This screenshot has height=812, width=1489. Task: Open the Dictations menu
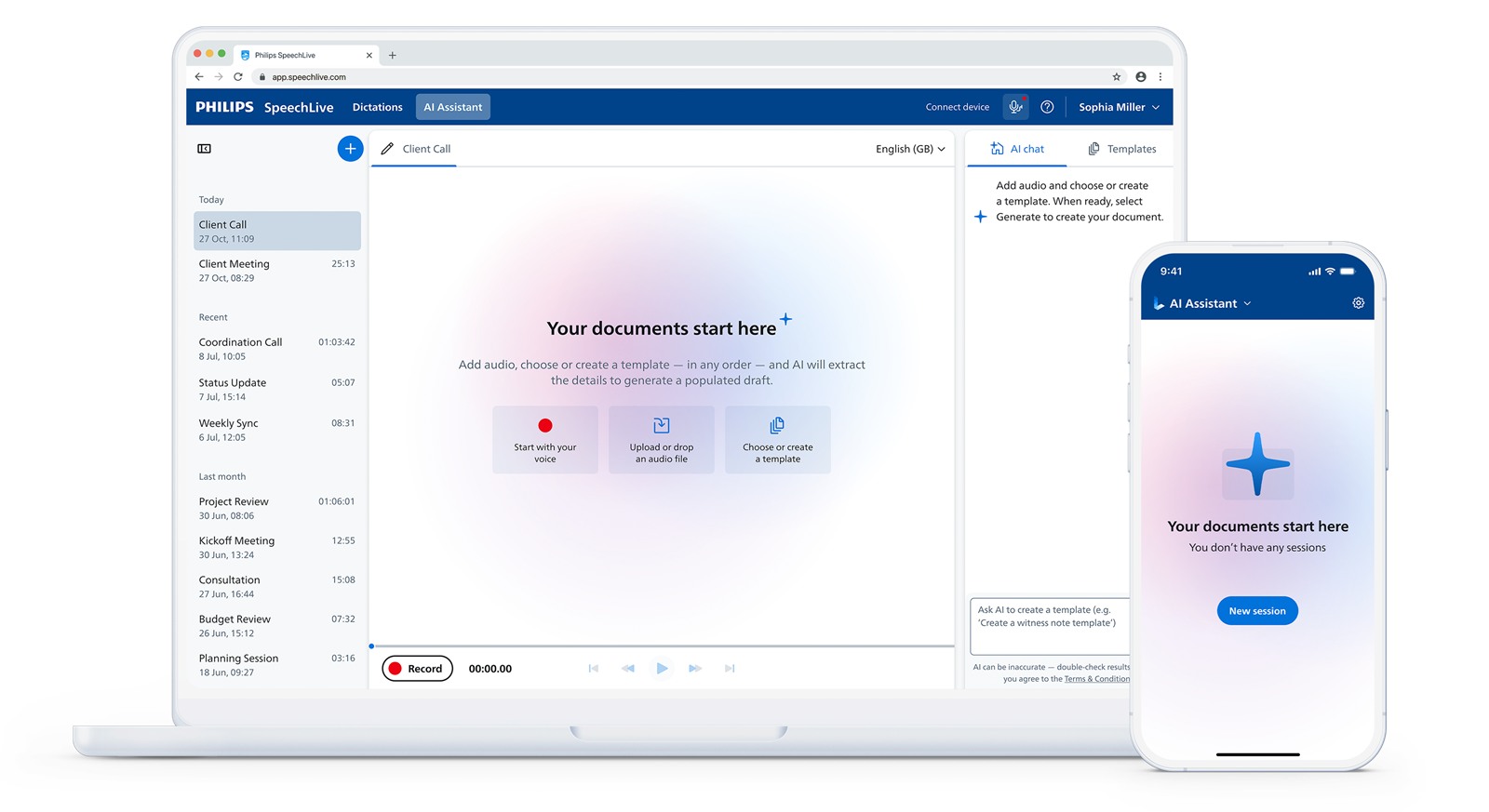(x=378, y=107)
